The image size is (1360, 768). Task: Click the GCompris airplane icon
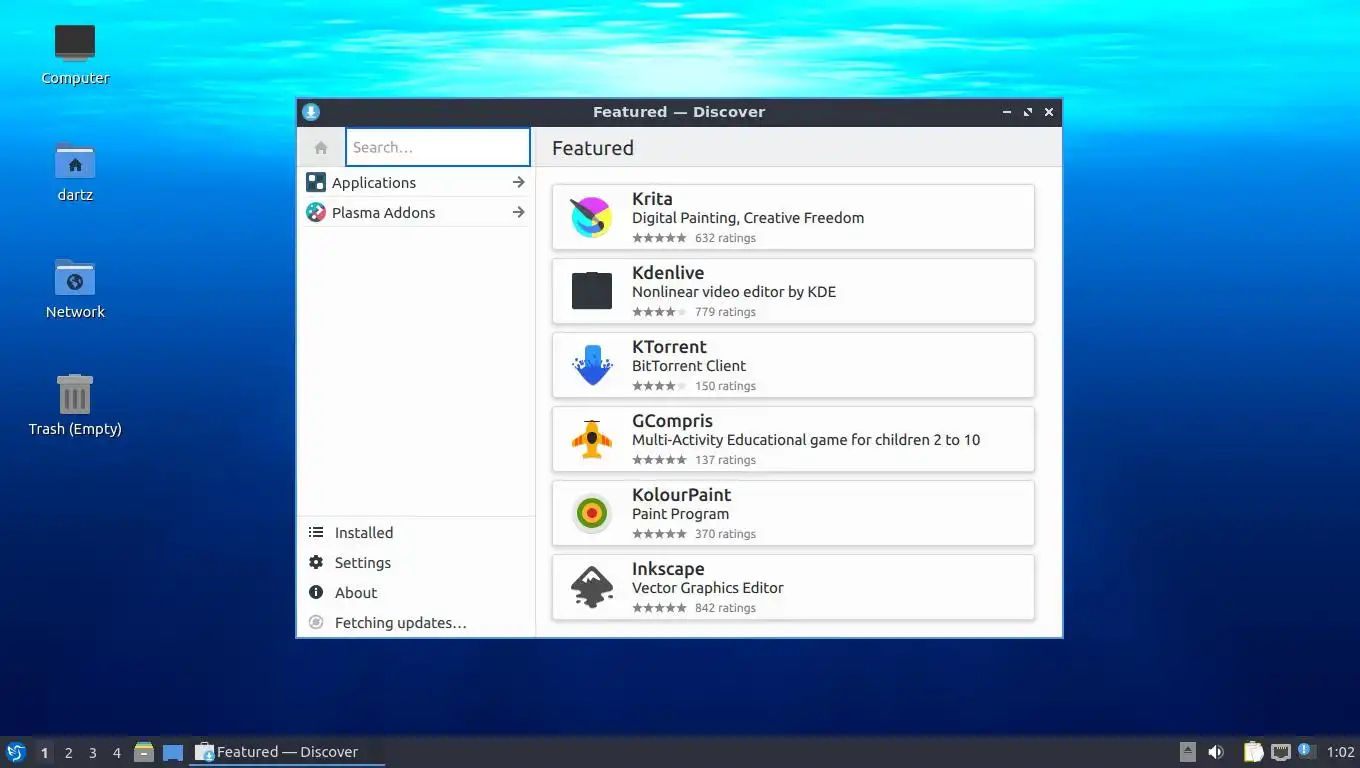click(x=591, y=439)
